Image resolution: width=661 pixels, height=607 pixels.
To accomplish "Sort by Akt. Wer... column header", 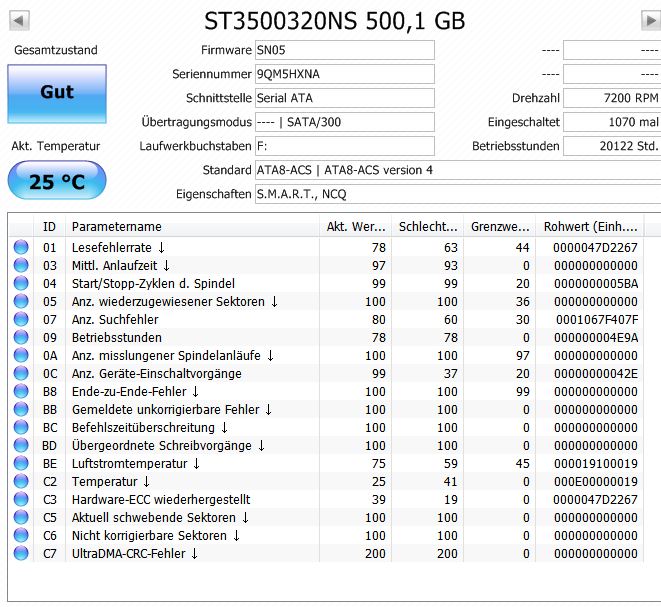I will point(355,227).
